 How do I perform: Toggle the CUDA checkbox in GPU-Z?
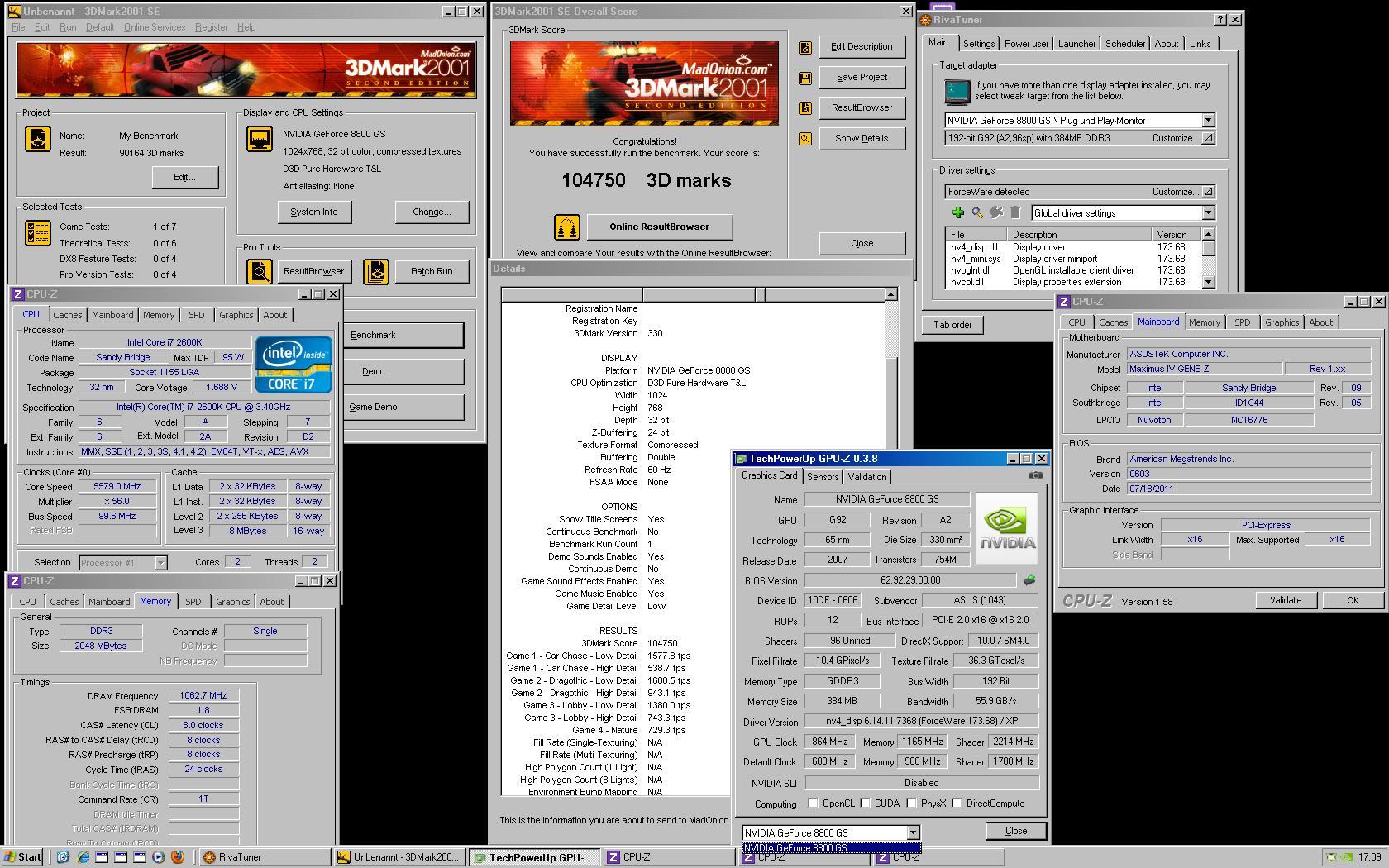click(x=865, y=804)
